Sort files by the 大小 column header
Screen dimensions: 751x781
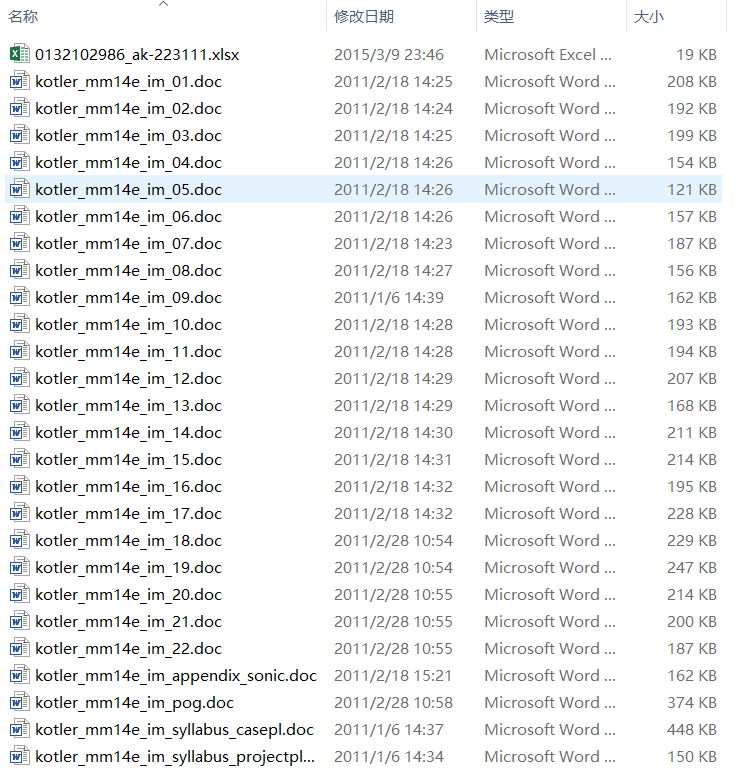[648, 16]
